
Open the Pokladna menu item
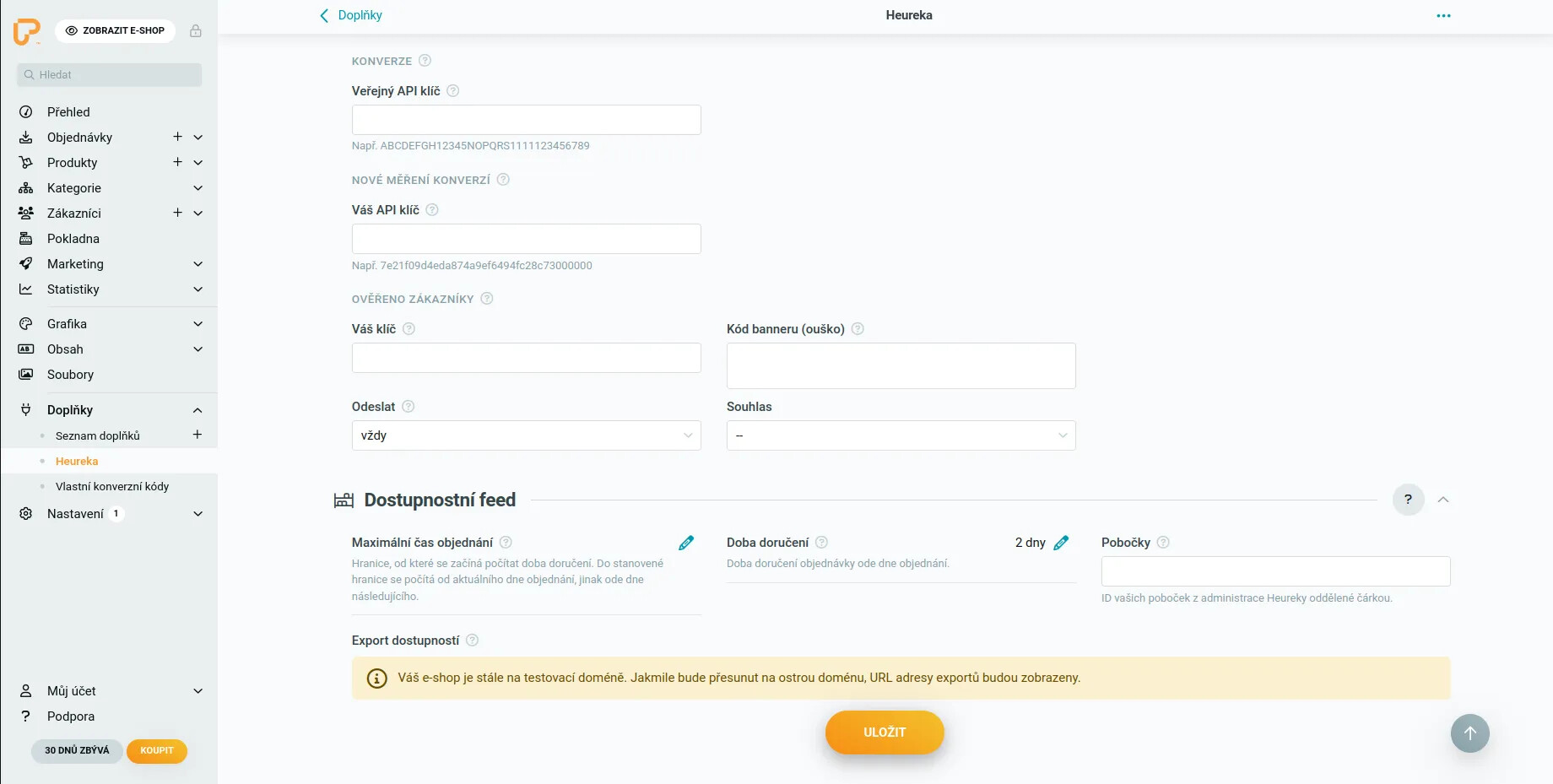point(73,239)
